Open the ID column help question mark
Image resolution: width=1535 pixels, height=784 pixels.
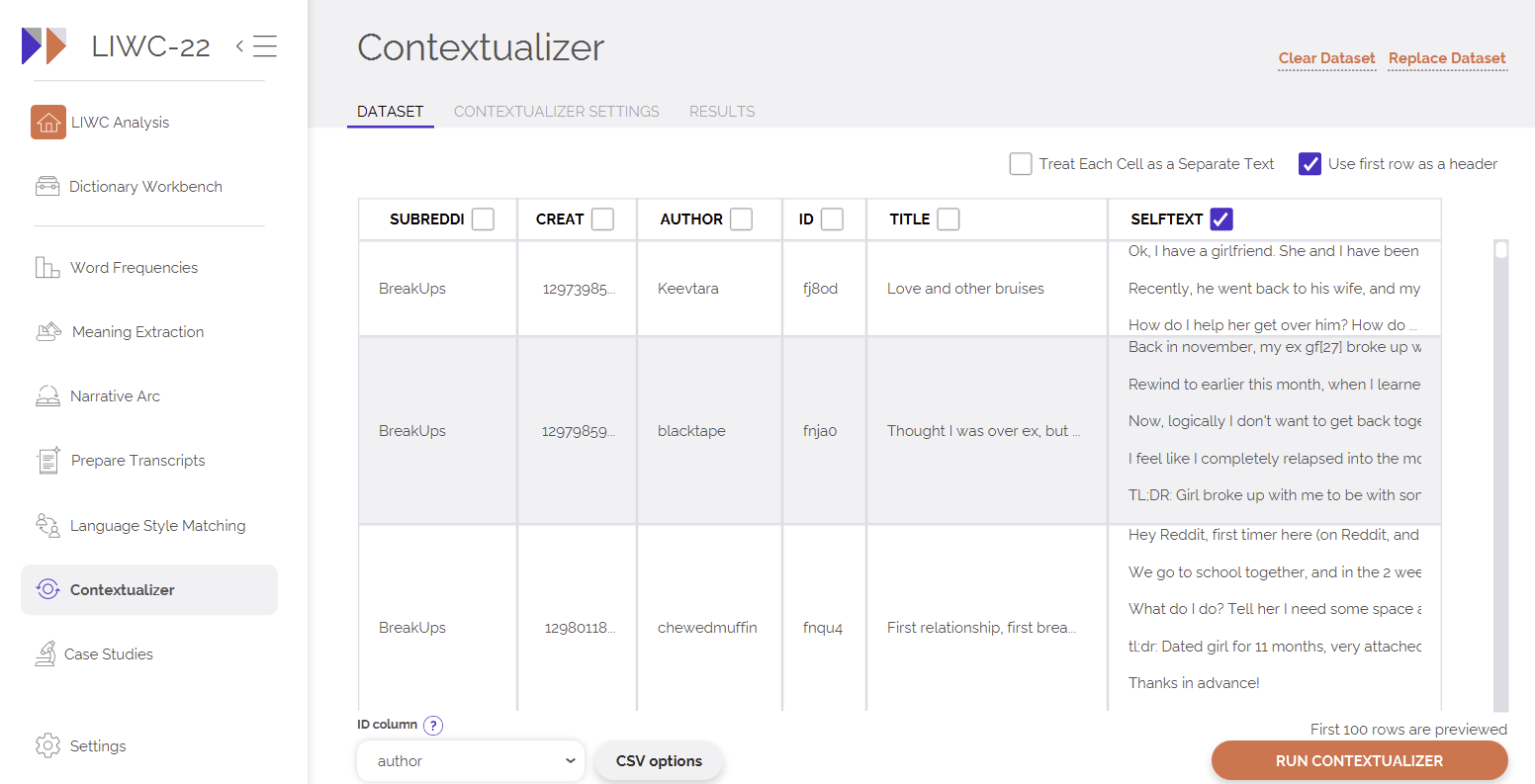pyautogui.click(x=433, y=725)
